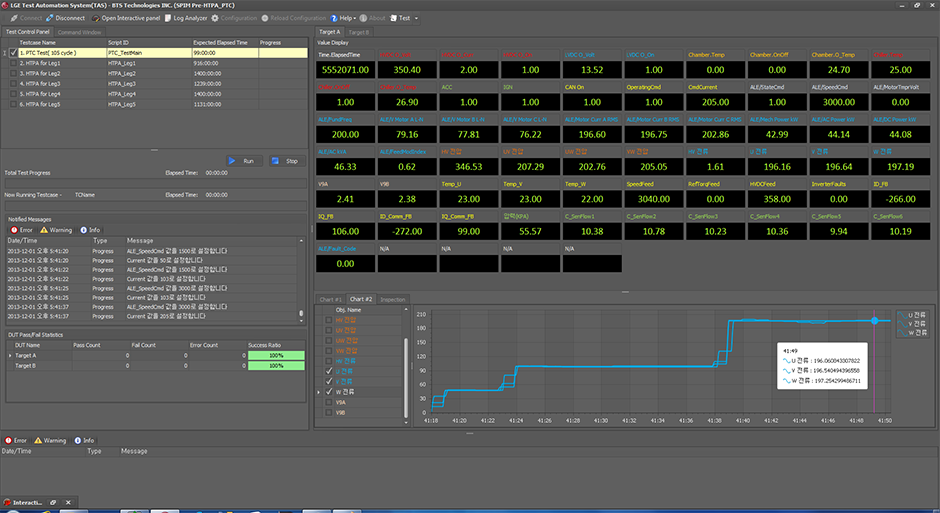Click the Interactive panel red icon at bottom
This screenshot has height=513, width=940.
point(7,502)
